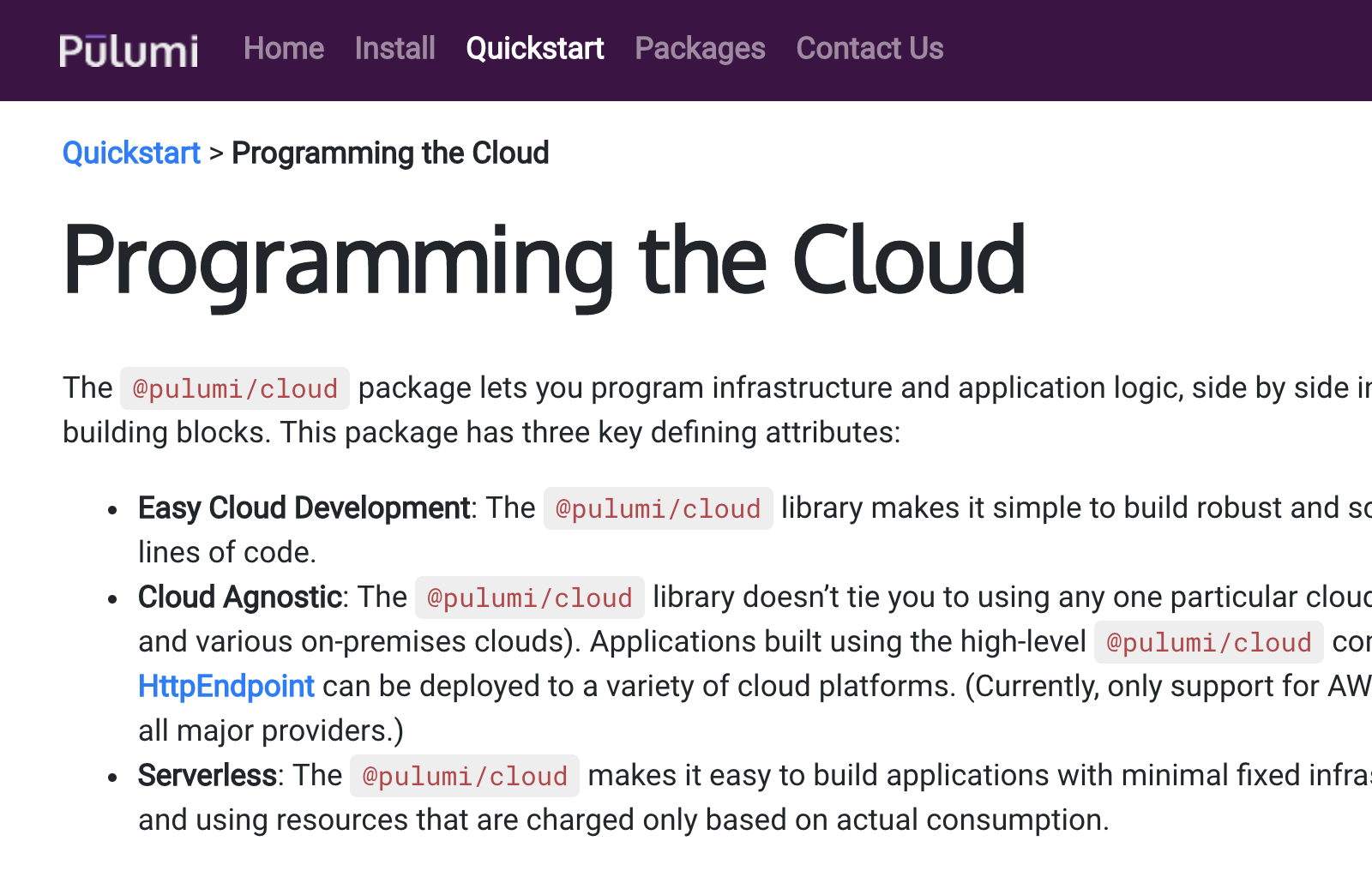Screen dimensions: 1372x871
Task: Click the text 'all major providers.)'
Action: (x=271, y=731)
